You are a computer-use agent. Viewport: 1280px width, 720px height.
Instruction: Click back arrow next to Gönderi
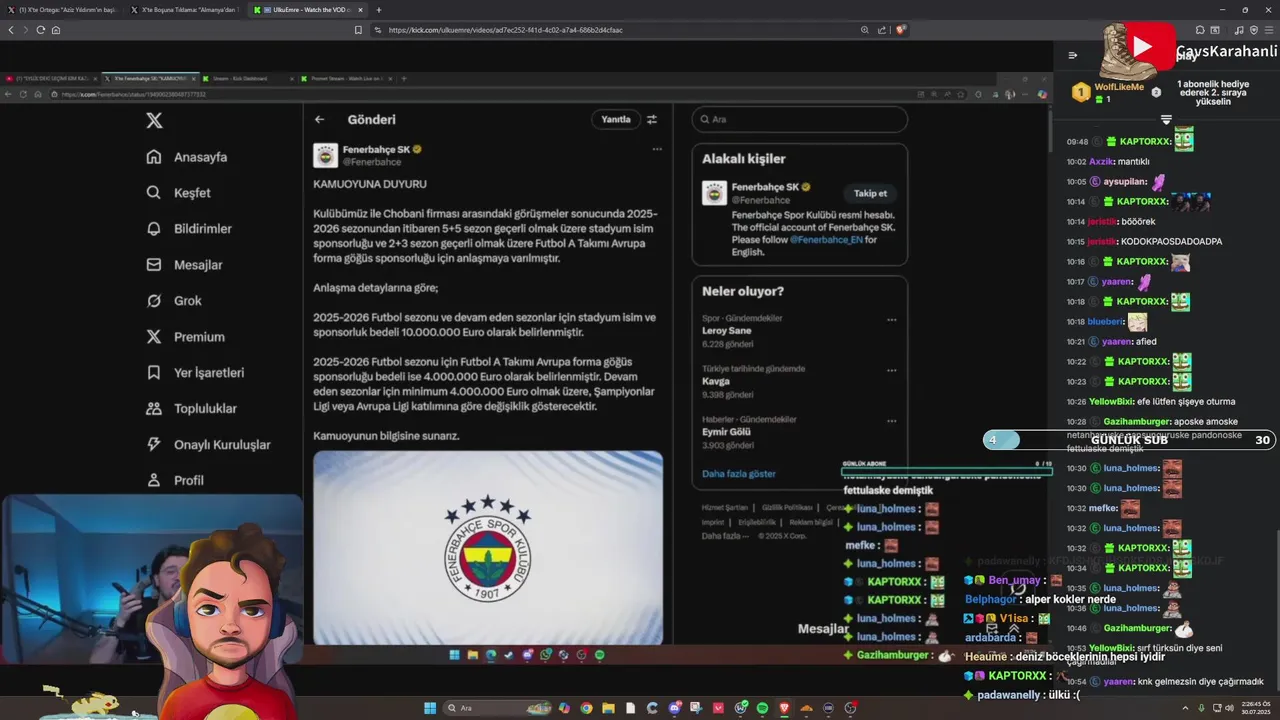[319, 119]
